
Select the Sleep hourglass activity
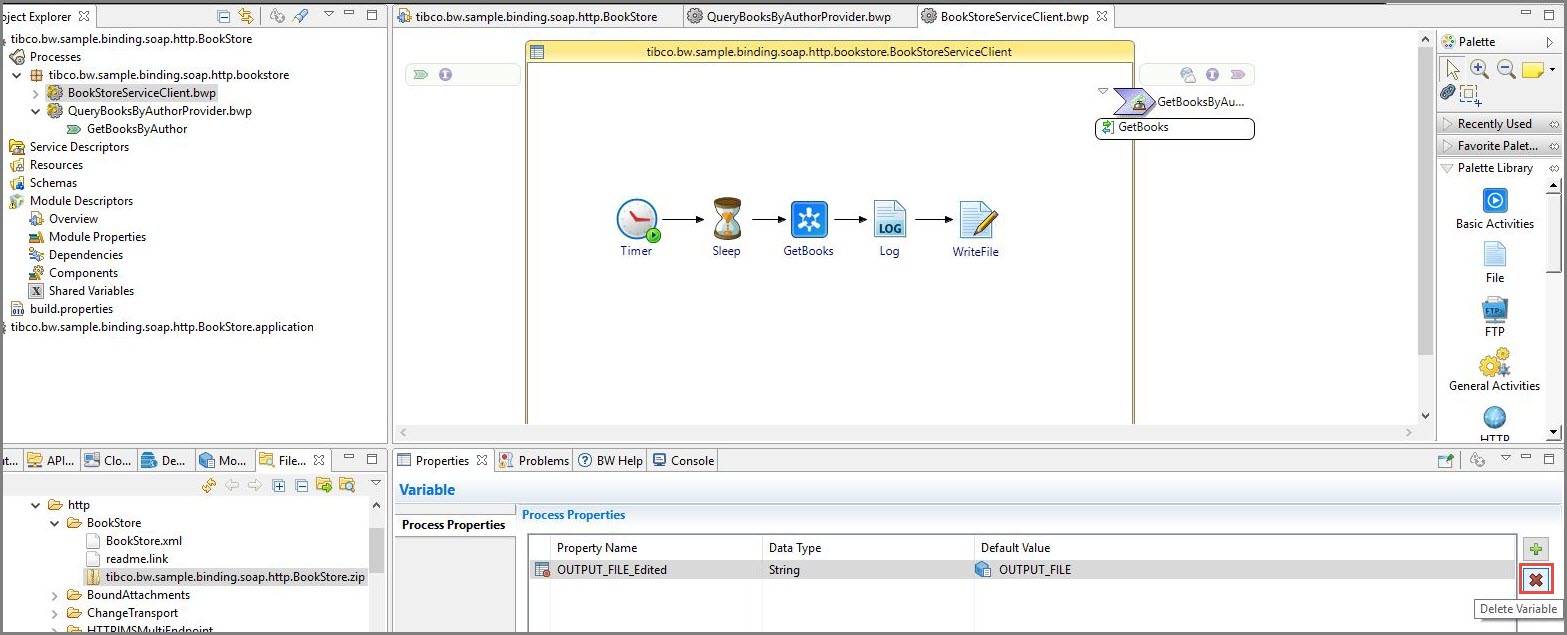point(726,219)
